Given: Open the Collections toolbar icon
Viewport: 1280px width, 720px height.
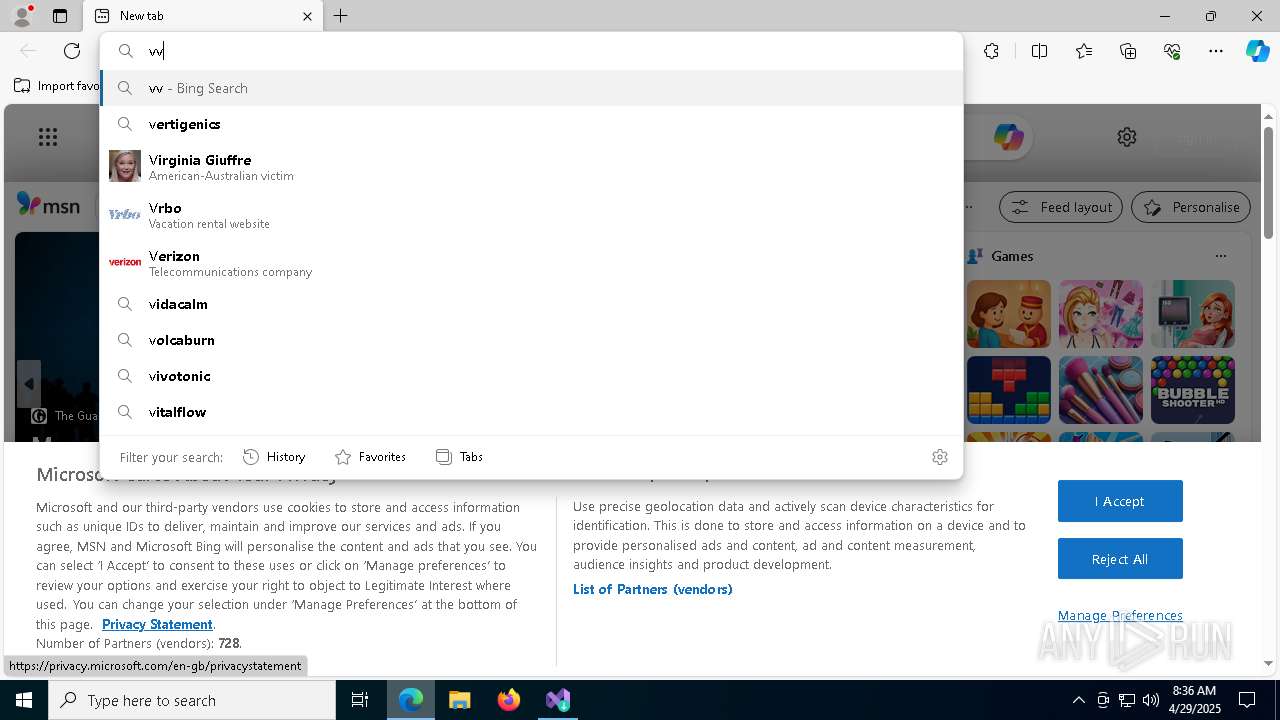Looking at the screenshot, I should click(1128, 51).
